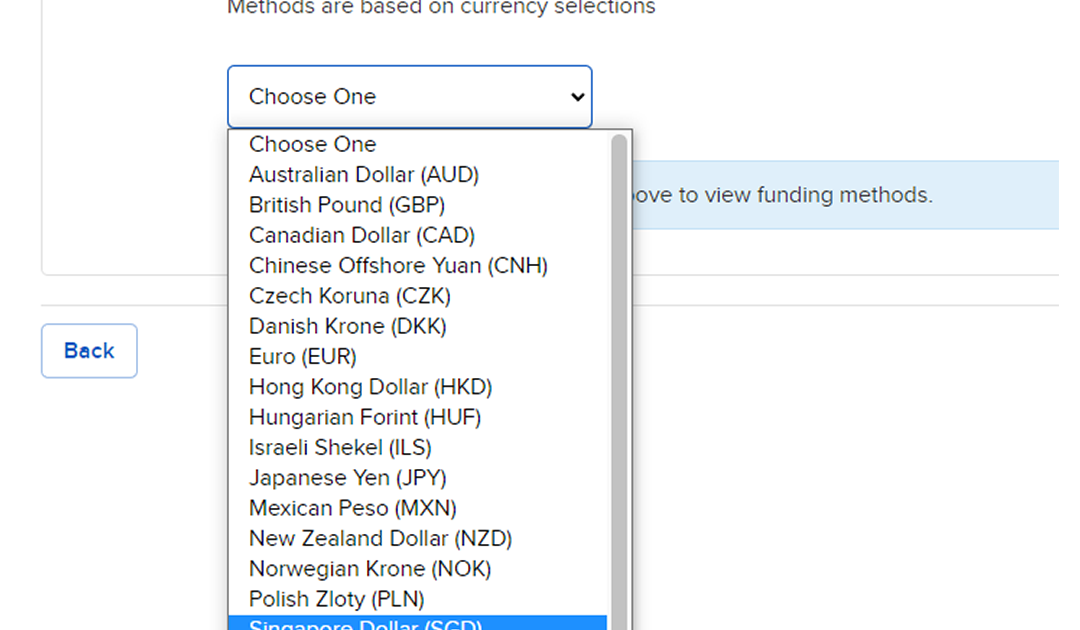This screenshot has height=630, width=1080.
Task: Click the Choose One currency dropdown box
Action: pos(409,97)
